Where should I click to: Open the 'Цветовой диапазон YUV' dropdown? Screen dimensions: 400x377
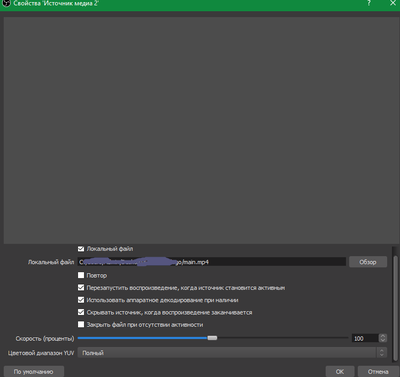tap(232, 353)
